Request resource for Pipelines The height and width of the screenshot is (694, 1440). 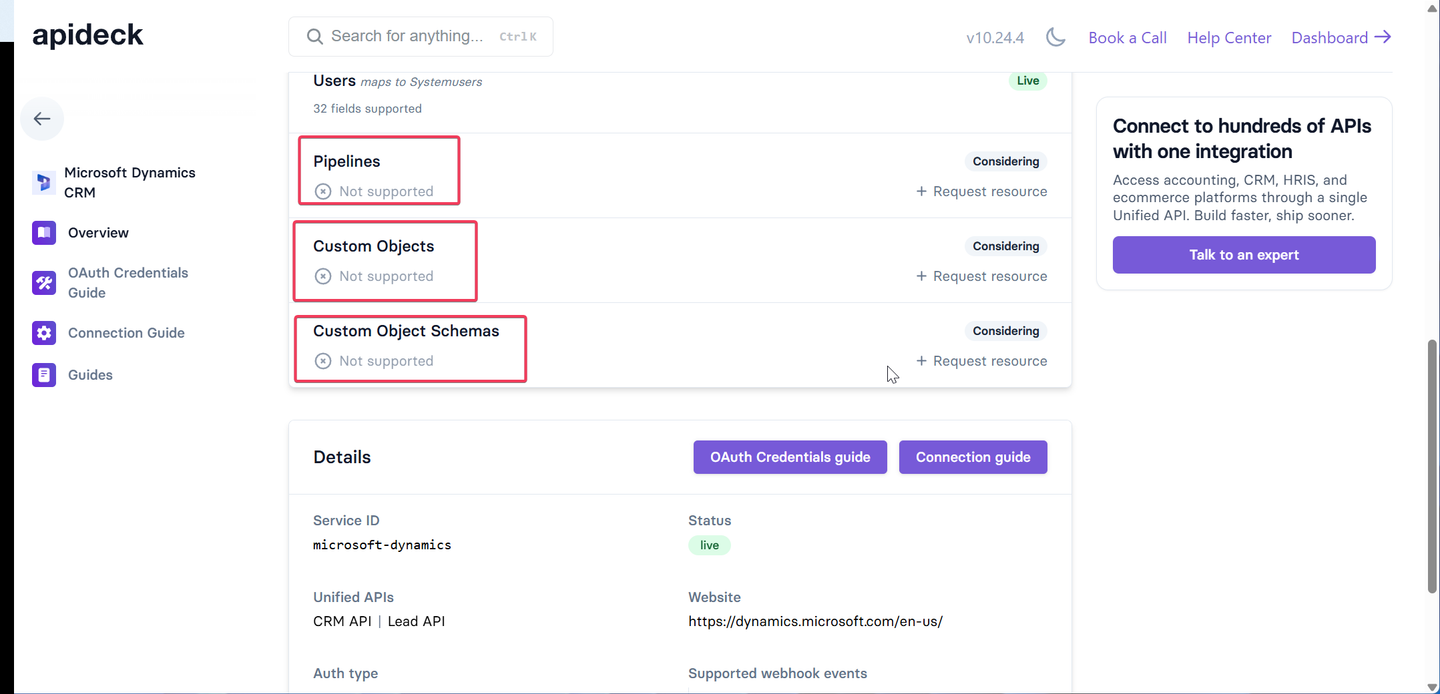pos(982,191)
